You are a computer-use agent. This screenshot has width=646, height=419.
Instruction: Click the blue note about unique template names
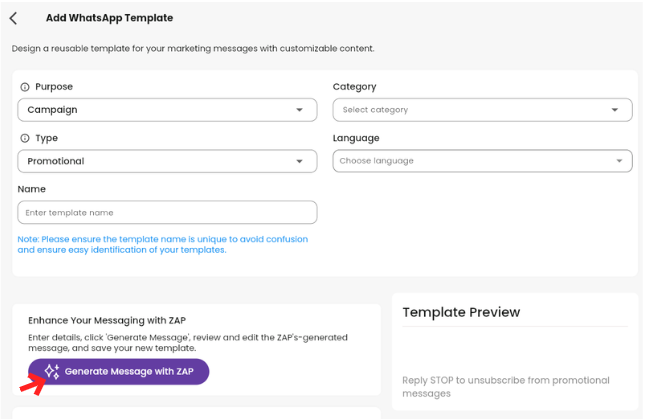(163, 244)
